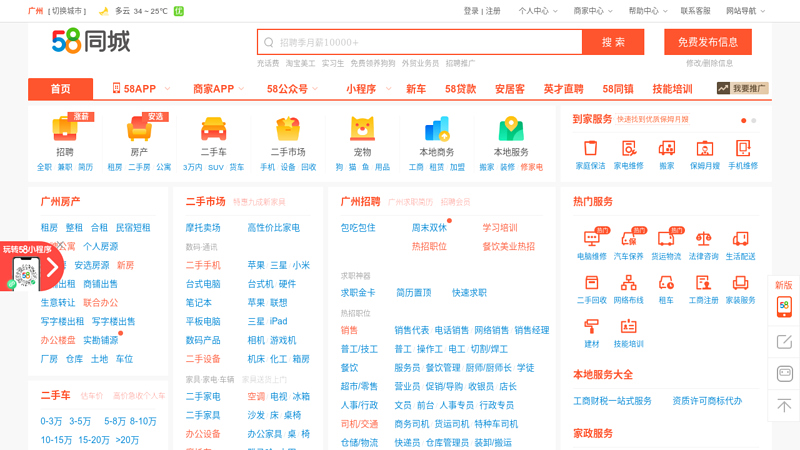The image size is (800, 450).
Task: Click the 58同城 logo
Action: [x=91, y=41]
